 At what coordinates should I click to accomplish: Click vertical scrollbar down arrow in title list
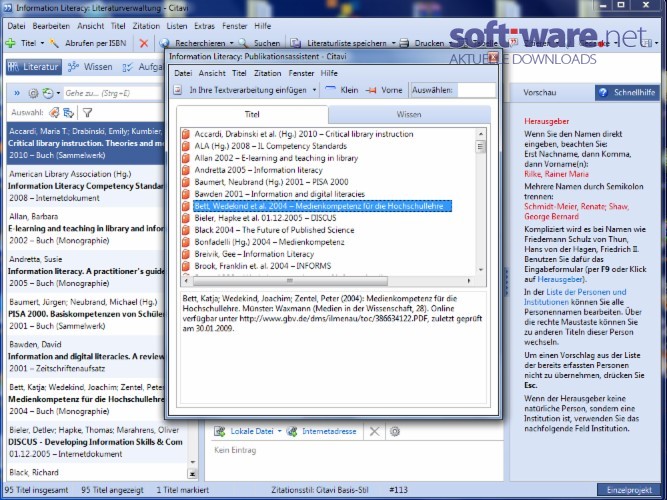(x=481, y=269)
